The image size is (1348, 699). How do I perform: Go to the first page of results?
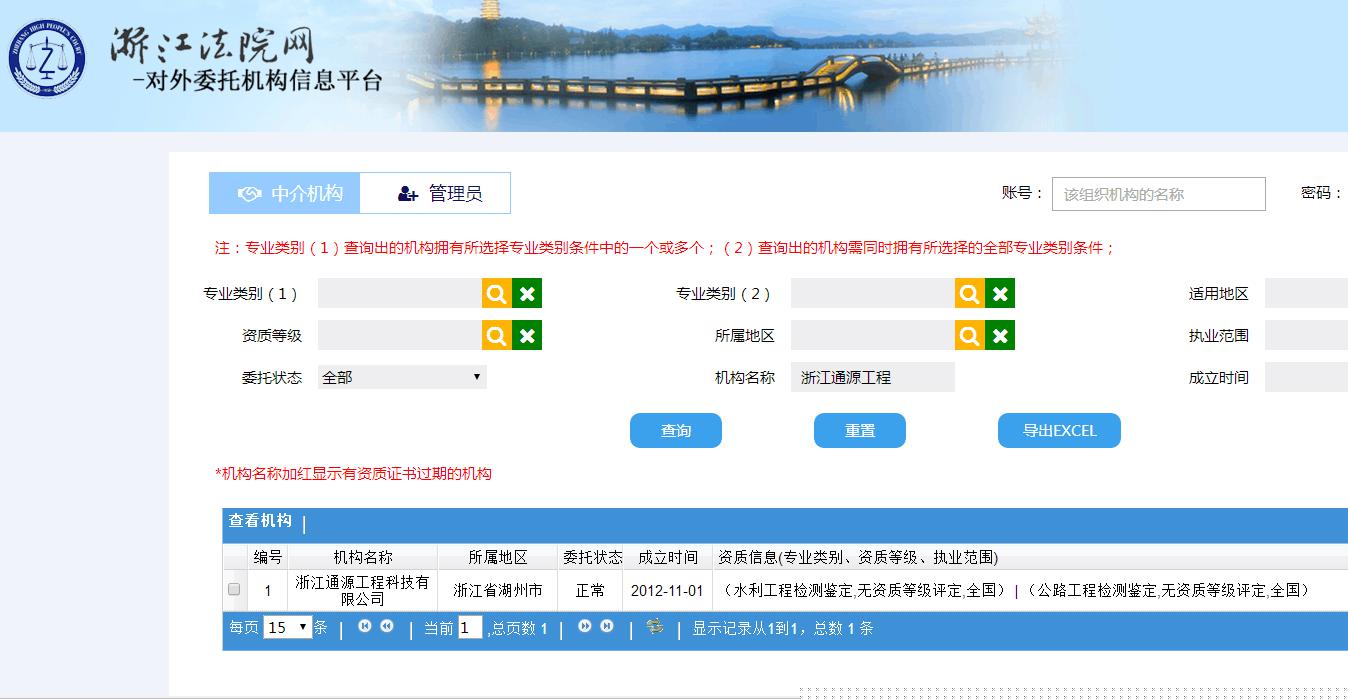click(x=365, y=627)
